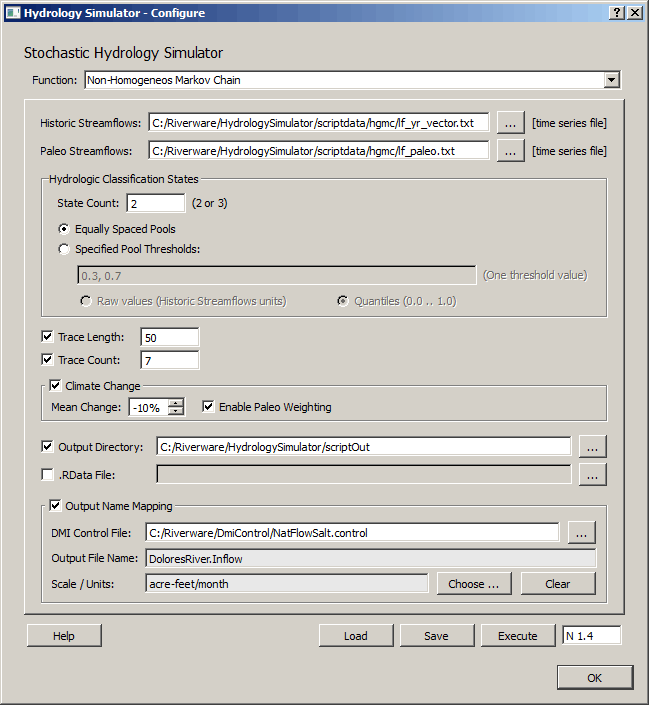This screenshot has height=705, width=649.
Task: Click the Stochastic Hydrology Simulator heading
Action: tap(123, 53)
